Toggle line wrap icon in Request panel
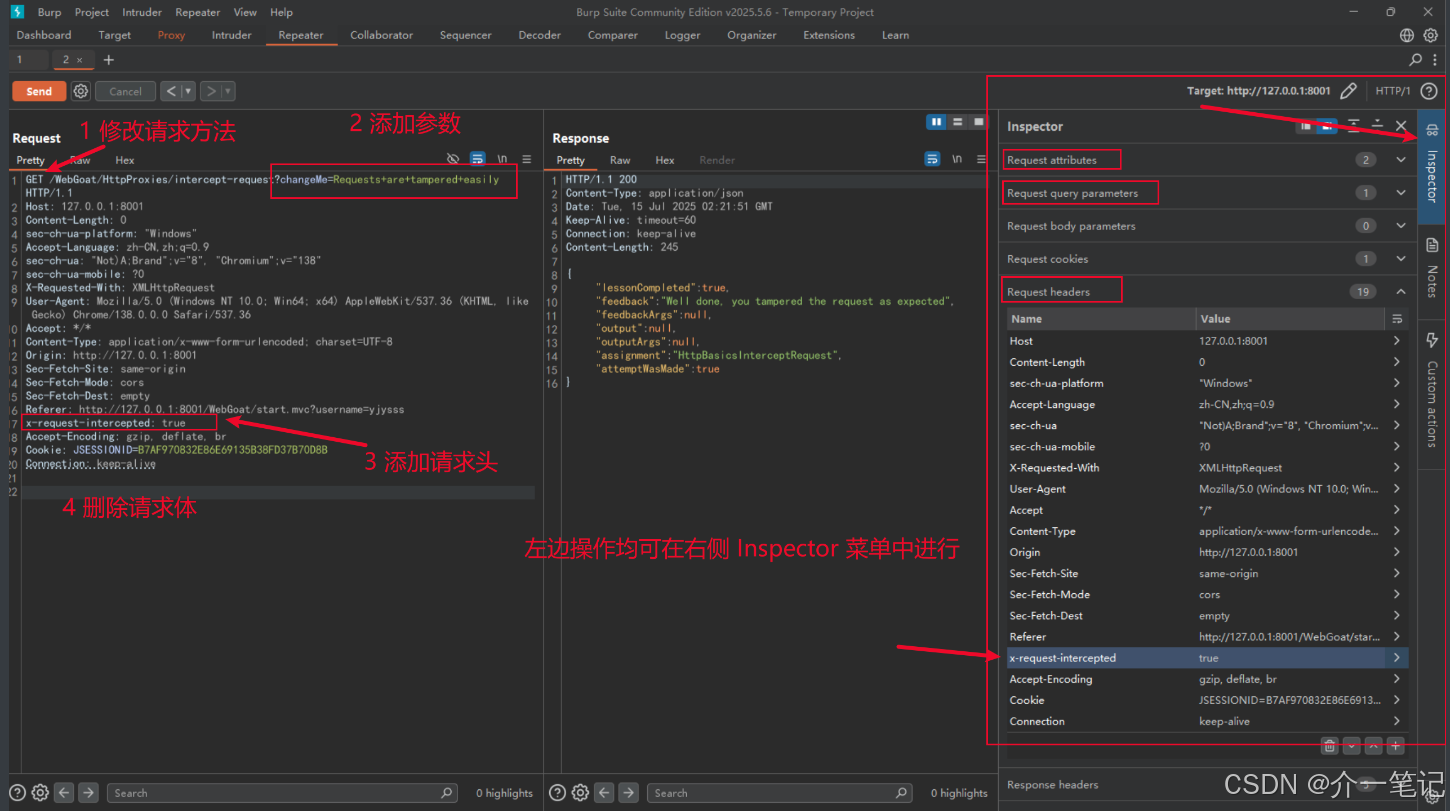1450x811 pixels. coord(477,159)
